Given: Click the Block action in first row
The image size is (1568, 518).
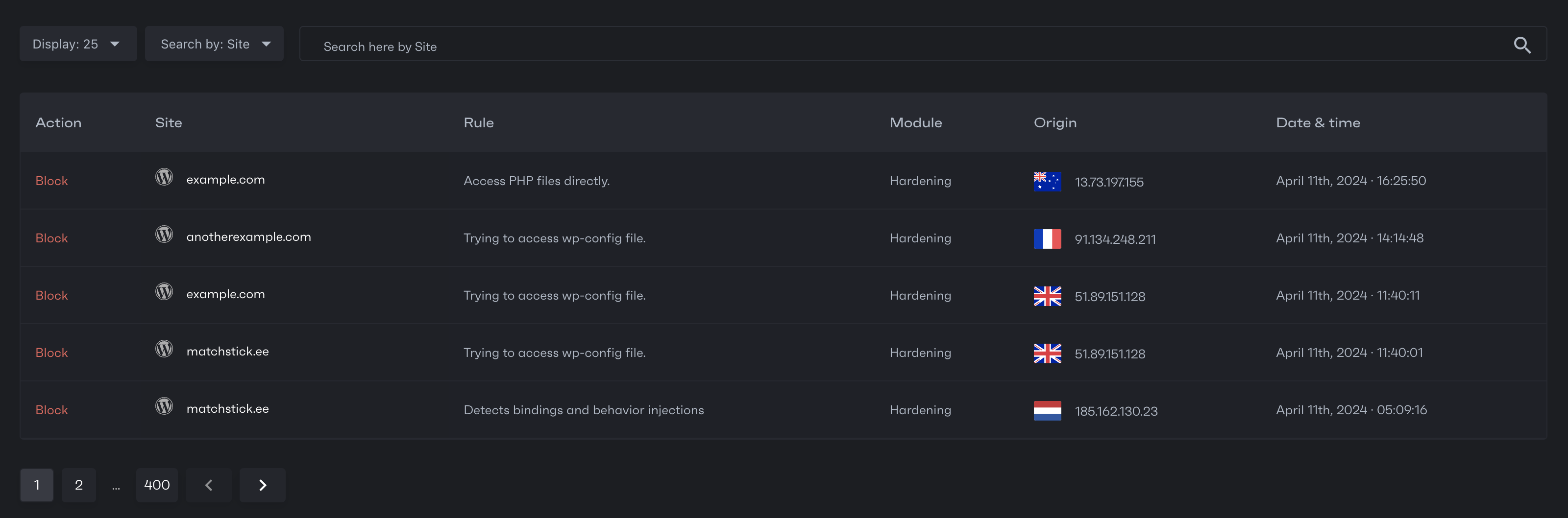Looking at the screenshot, I should (52, 181).
